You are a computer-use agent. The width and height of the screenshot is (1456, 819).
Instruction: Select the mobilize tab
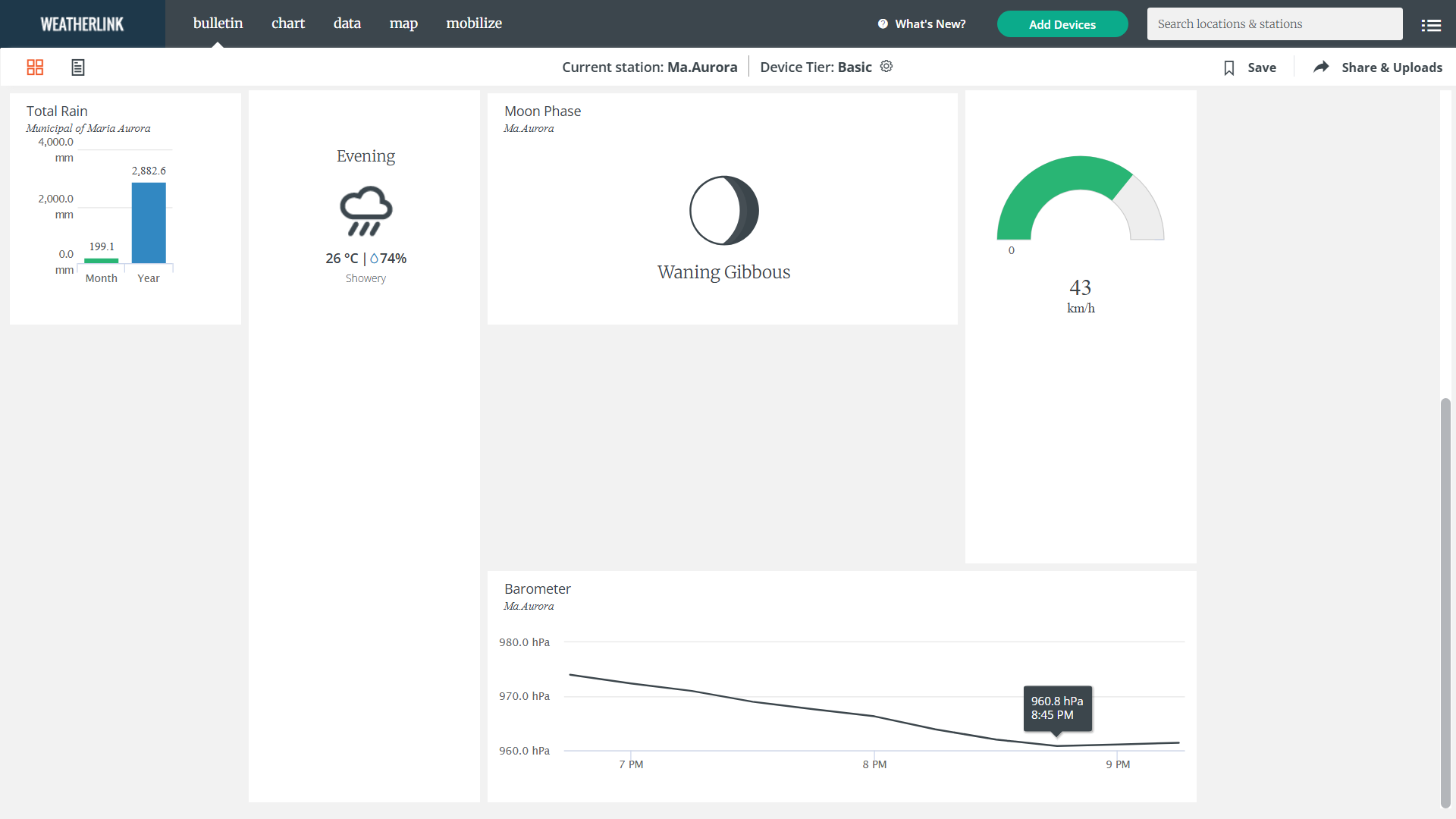474,24
